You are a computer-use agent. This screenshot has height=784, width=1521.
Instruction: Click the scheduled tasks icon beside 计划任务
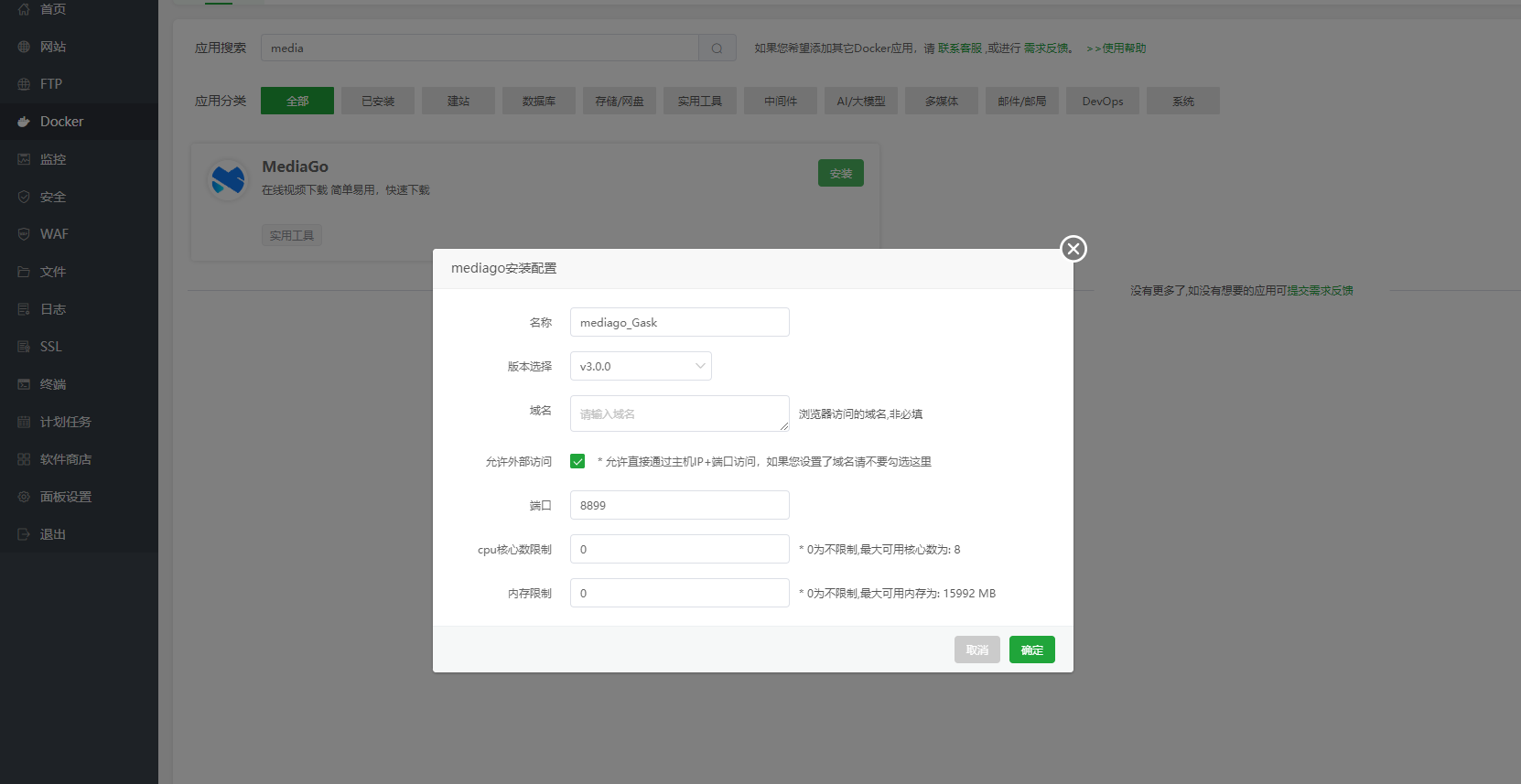tap(24, 422)
